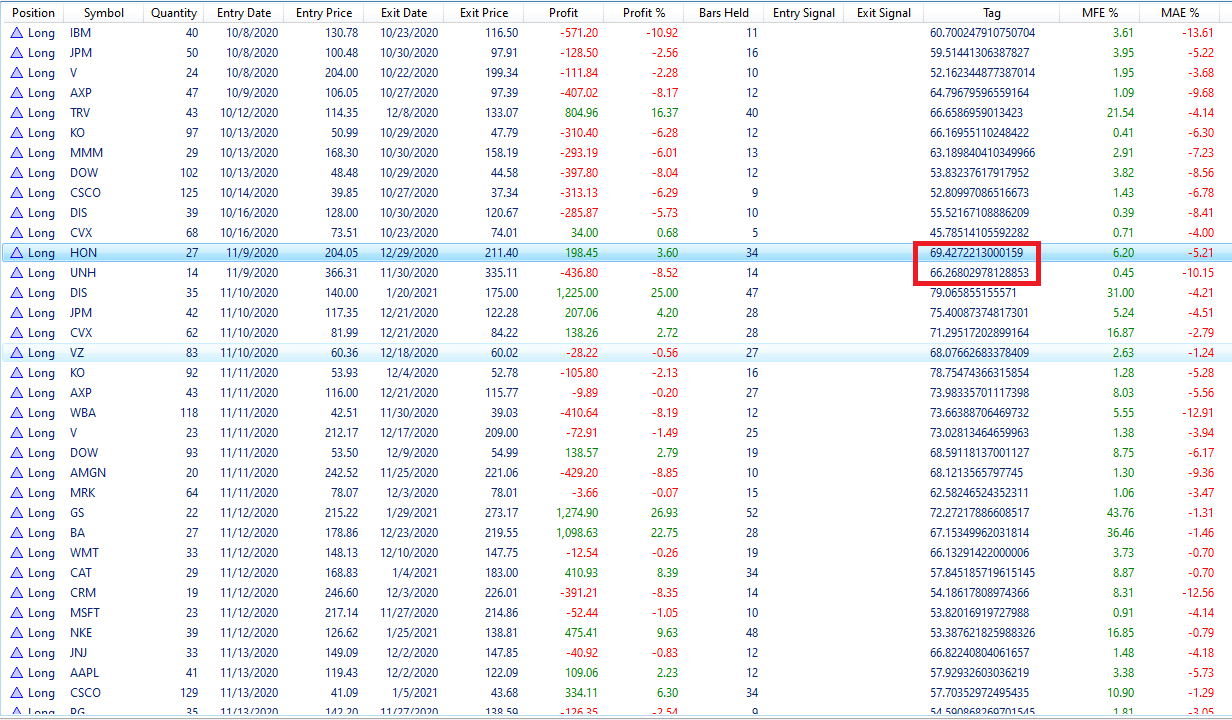
Task: Click the Long triangle icon in MSFT row
Action: pyautogui.click(x=16, y=613)
